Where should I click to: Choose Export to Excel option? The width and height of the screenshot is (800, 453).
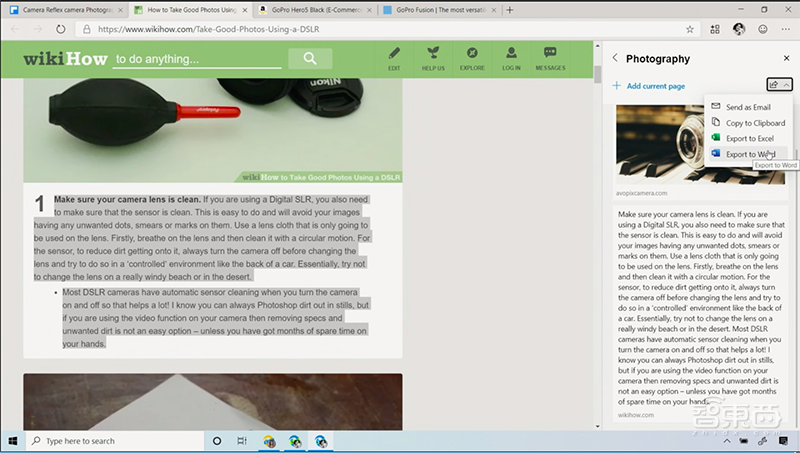tap(749, 138)
